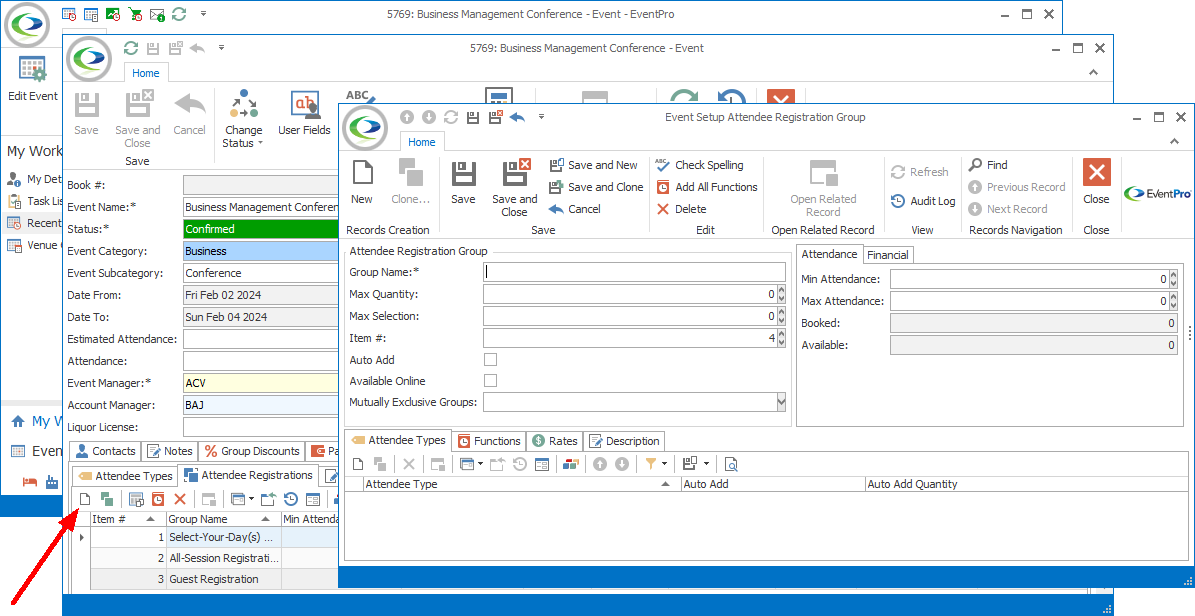The height and width of the screenshot is (616, 1195).
Task: Increase Max Quantity with up spinner
Action: click(x=781, y=290)
